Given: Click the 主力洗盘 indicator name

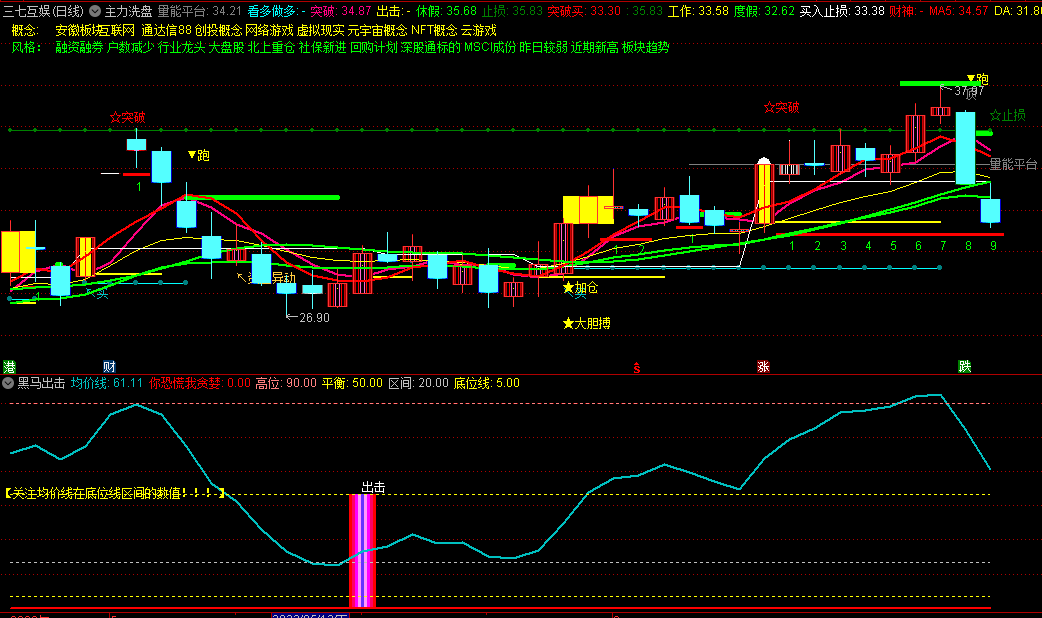Looking at the screenshot, I should (128, 11).
